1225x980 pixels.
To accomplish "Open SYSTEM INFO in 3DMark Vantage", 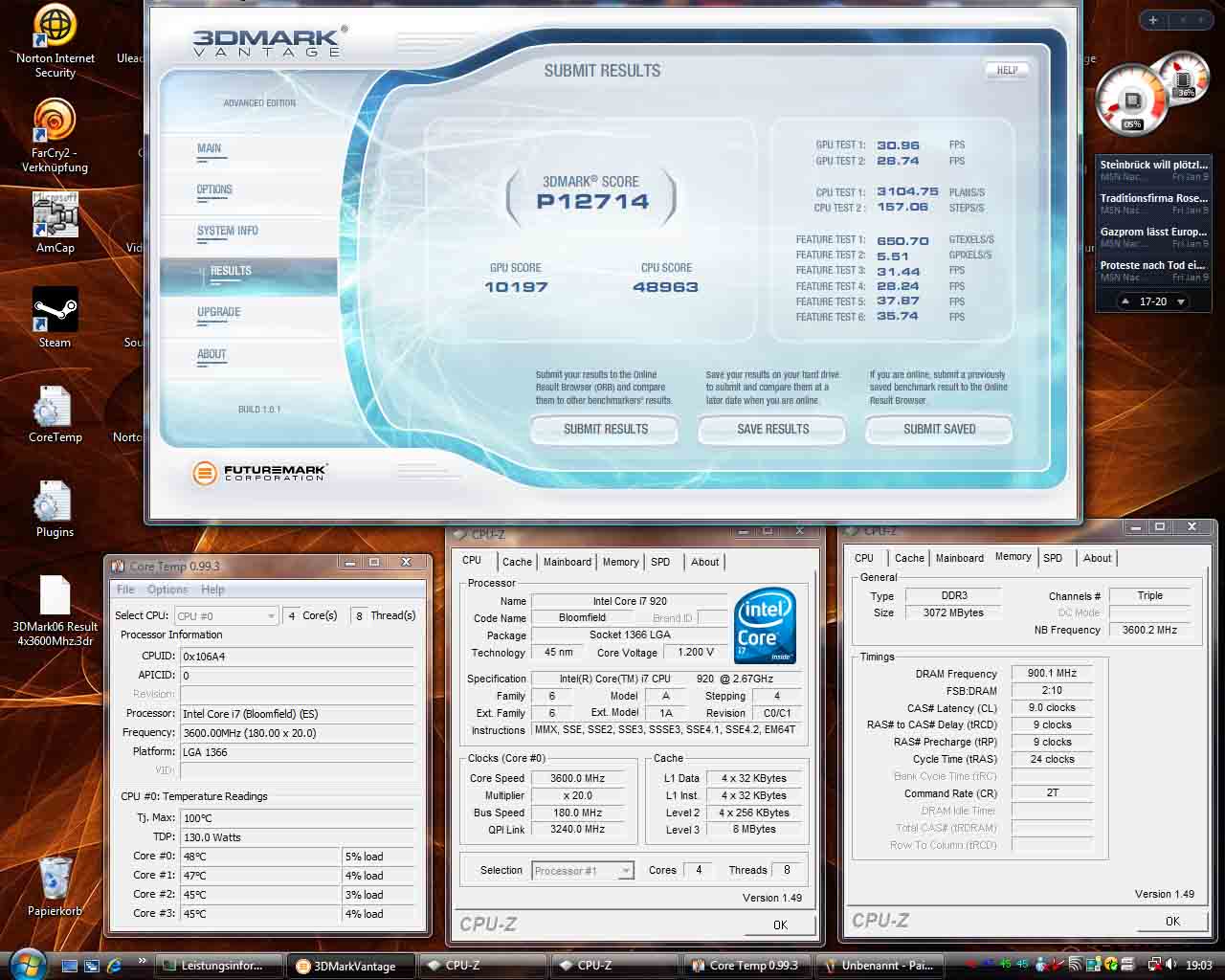I will (228, 232).
